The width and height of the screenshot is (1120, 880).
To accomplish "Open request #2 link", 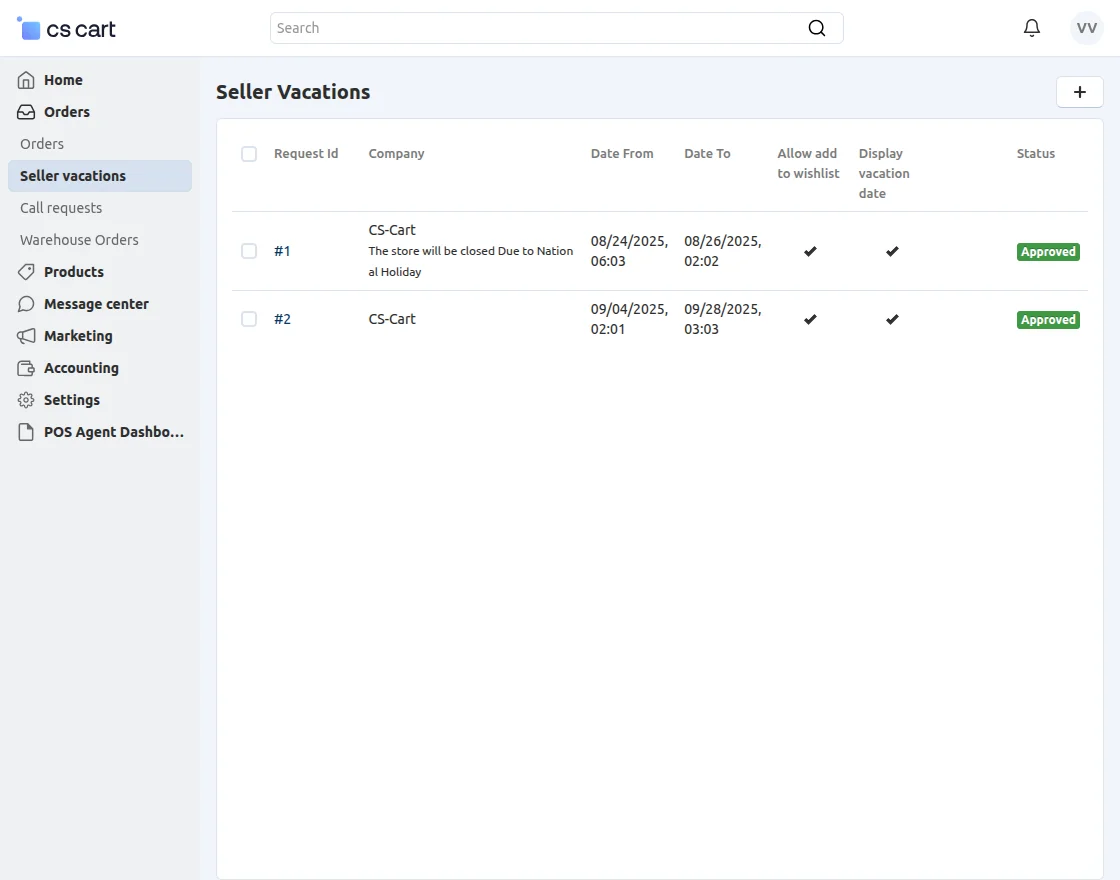I will tap(282, 319).
